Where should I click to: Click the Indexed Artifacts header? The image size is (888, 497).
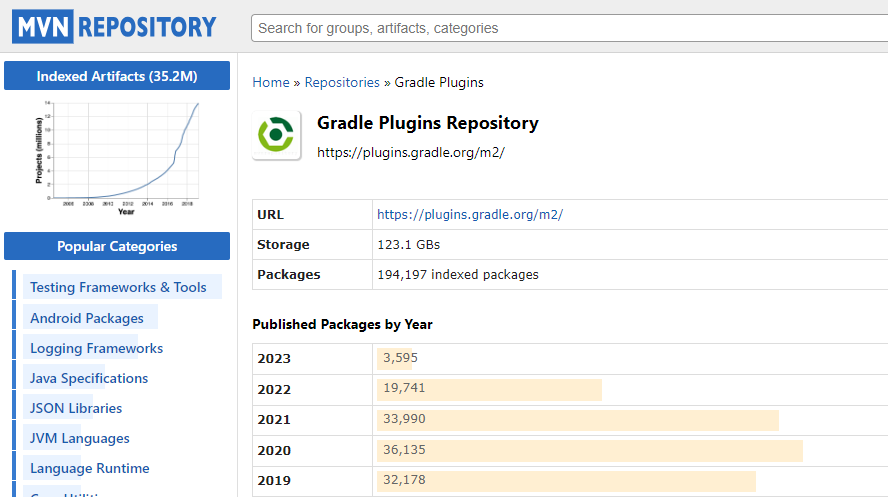pyautogui.click(x=117, y=76)
